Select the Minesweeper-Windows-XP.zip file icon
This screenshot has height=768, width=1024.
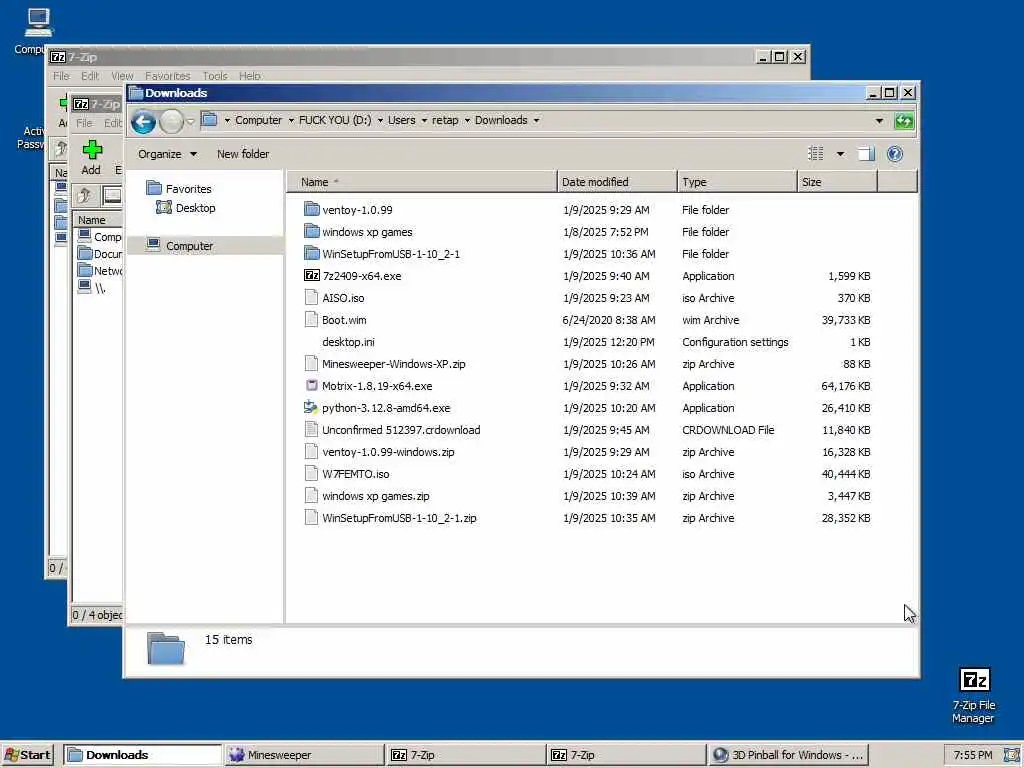pos(312,364)
